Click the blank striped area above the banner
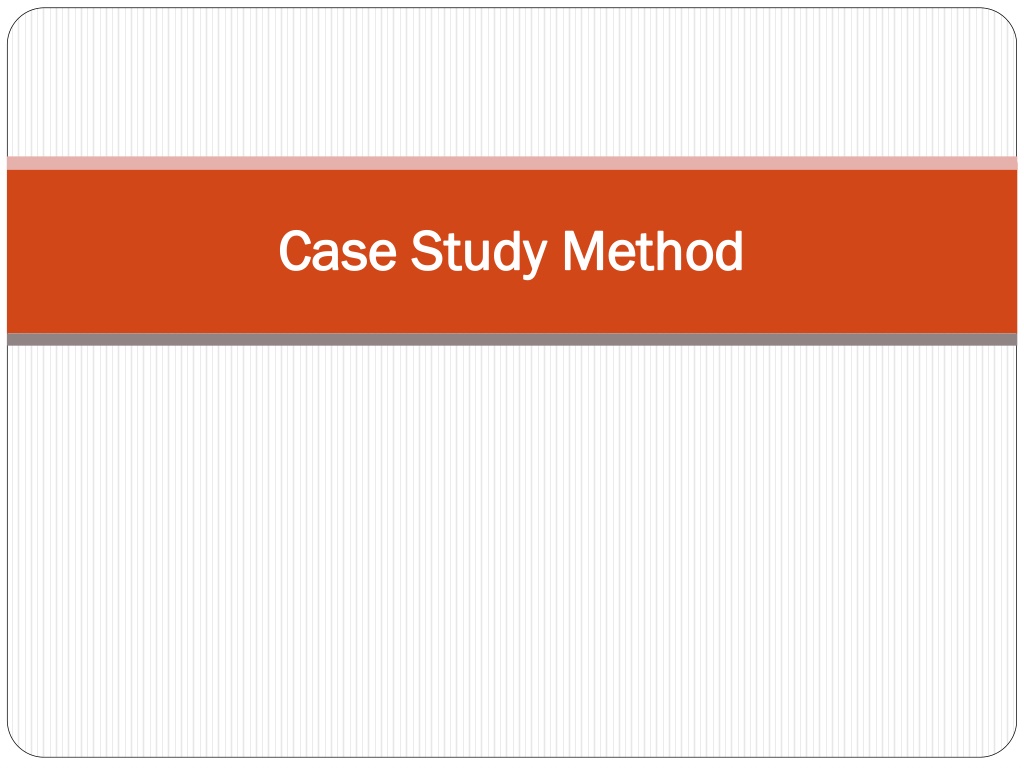The height and width of the screenshot is (768, 1024). [512, 83]
